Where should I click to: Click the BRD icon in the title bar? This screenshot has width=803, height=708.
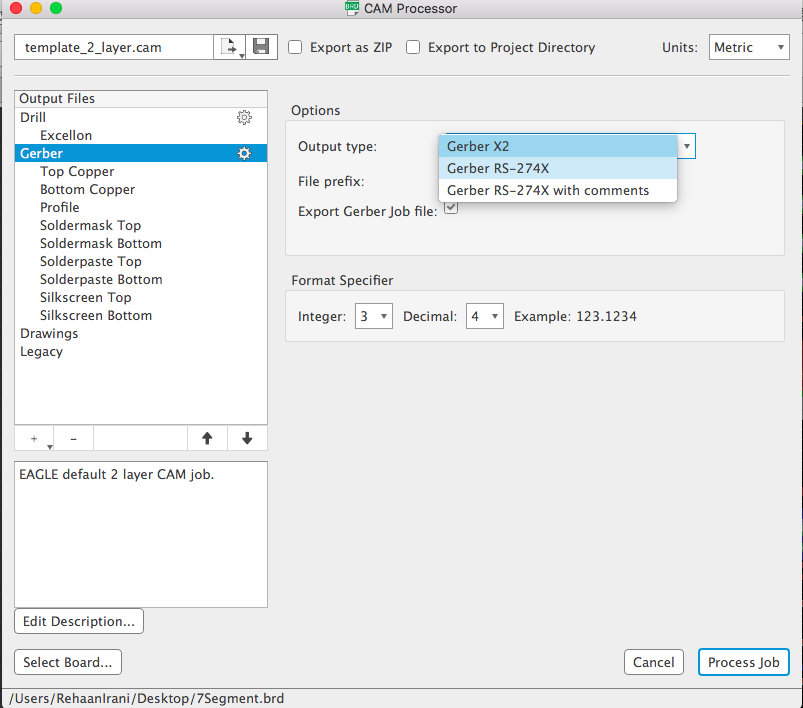(352, 8)
